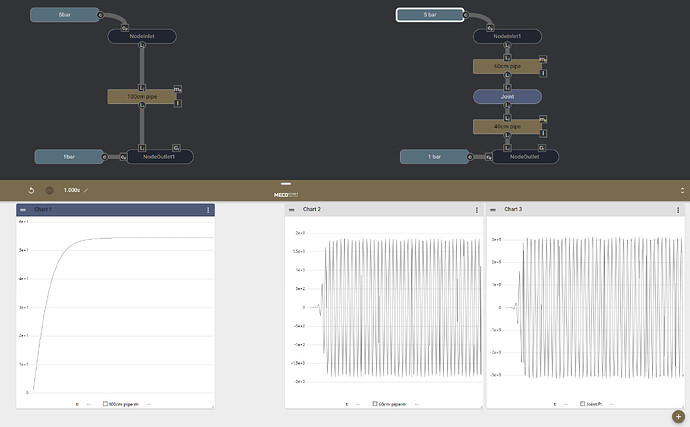Expand the panel using the right-side arrows icon

682,190
